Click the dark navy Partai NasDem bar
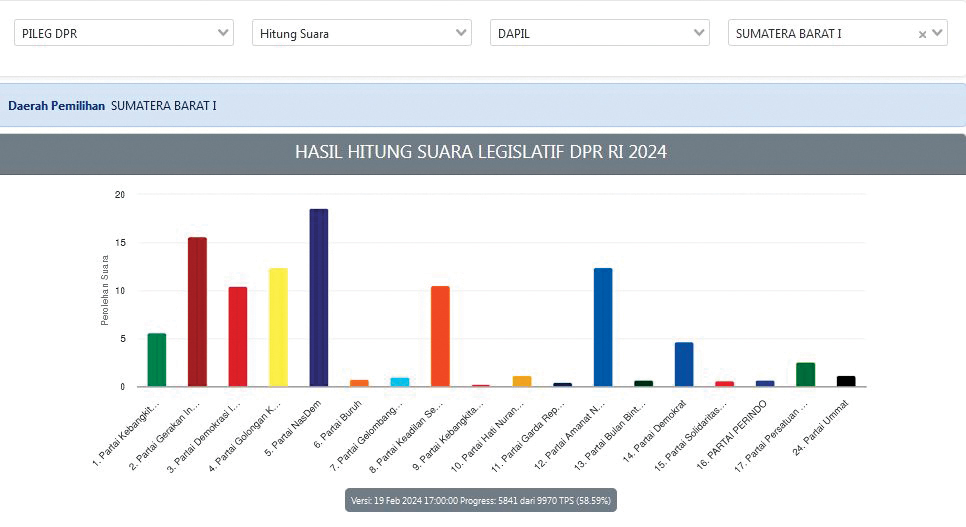The image size is (966, 527). click(x=319, y=298)
